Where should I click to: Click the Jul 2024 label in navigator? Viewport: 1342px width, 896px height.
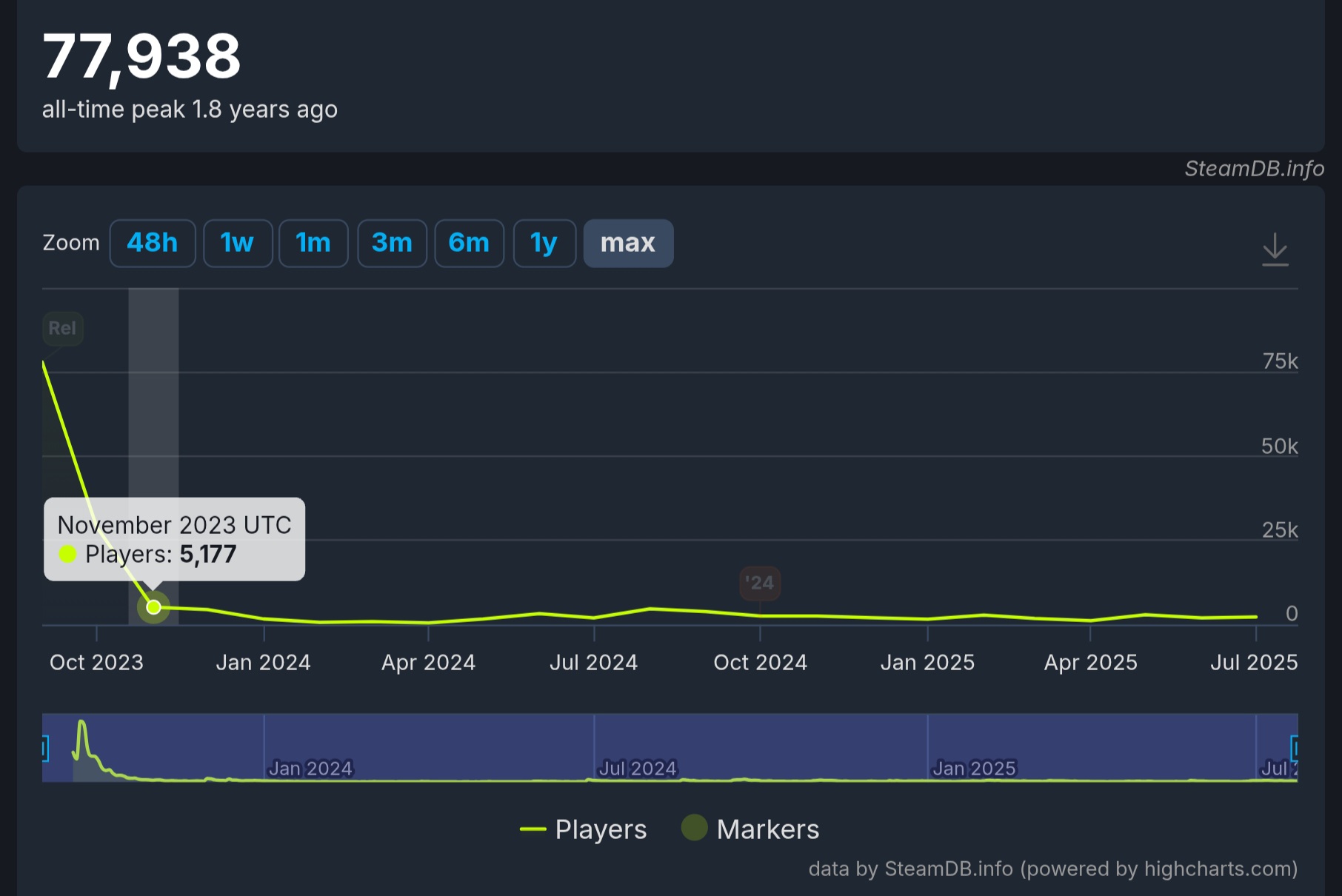(x=638, y=769)
